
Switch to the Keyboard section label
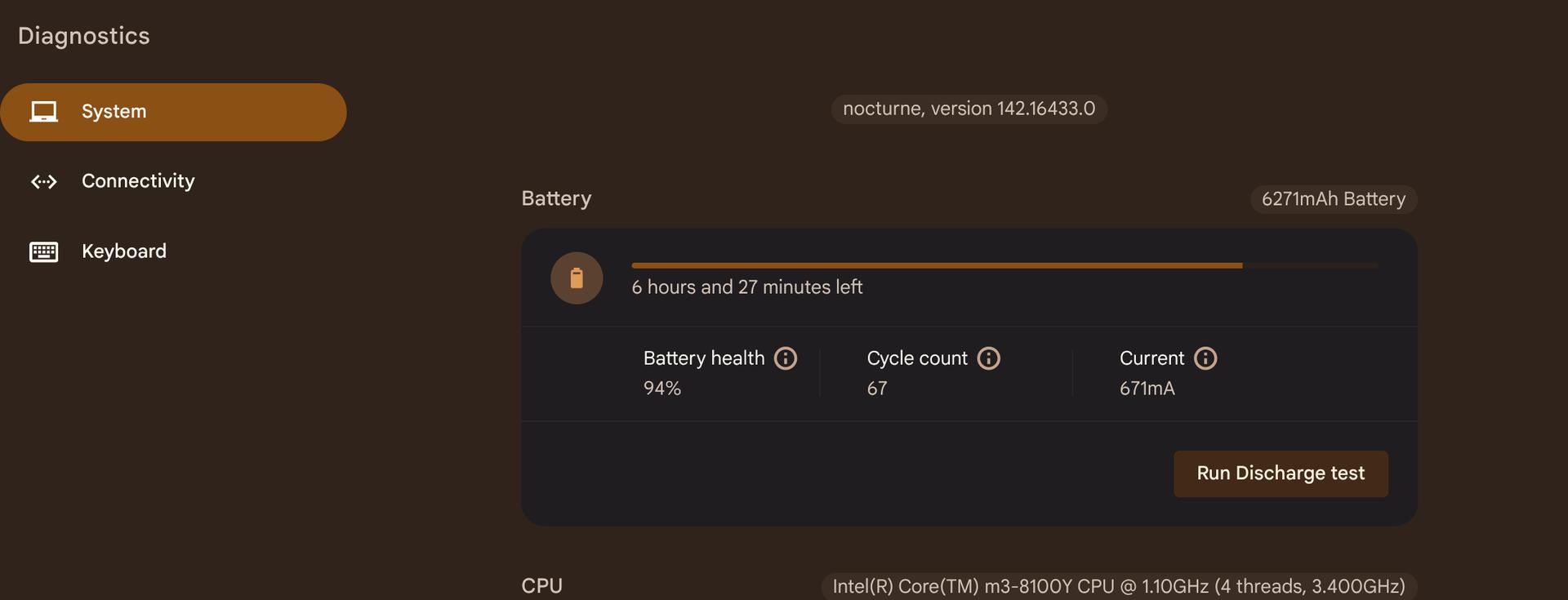pyautogui.click(x=124, y=251)
